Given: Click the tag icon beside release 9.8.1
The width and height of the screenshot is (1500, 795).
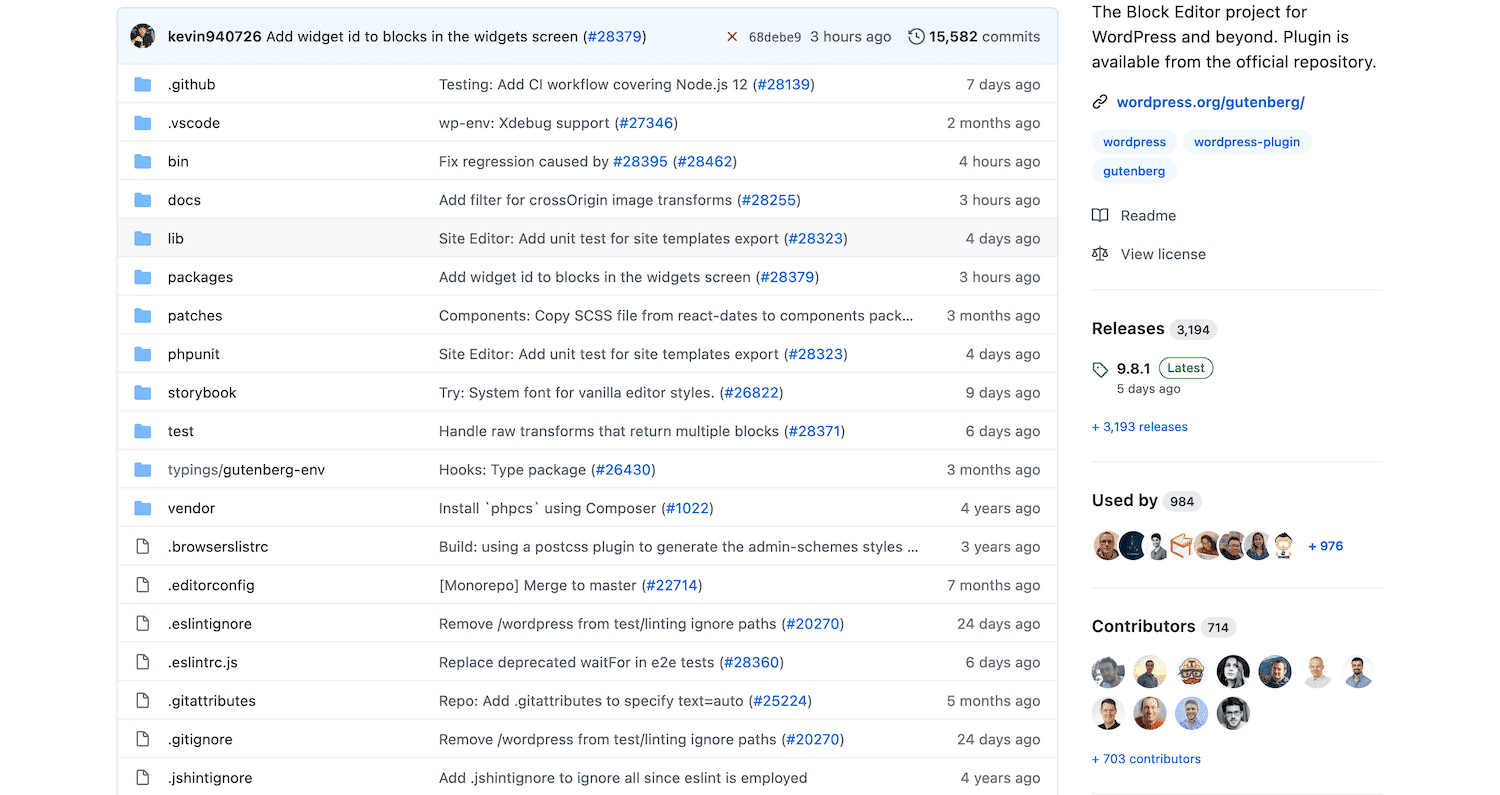Looking at the screenshot, I should [x=1099, y=368].
